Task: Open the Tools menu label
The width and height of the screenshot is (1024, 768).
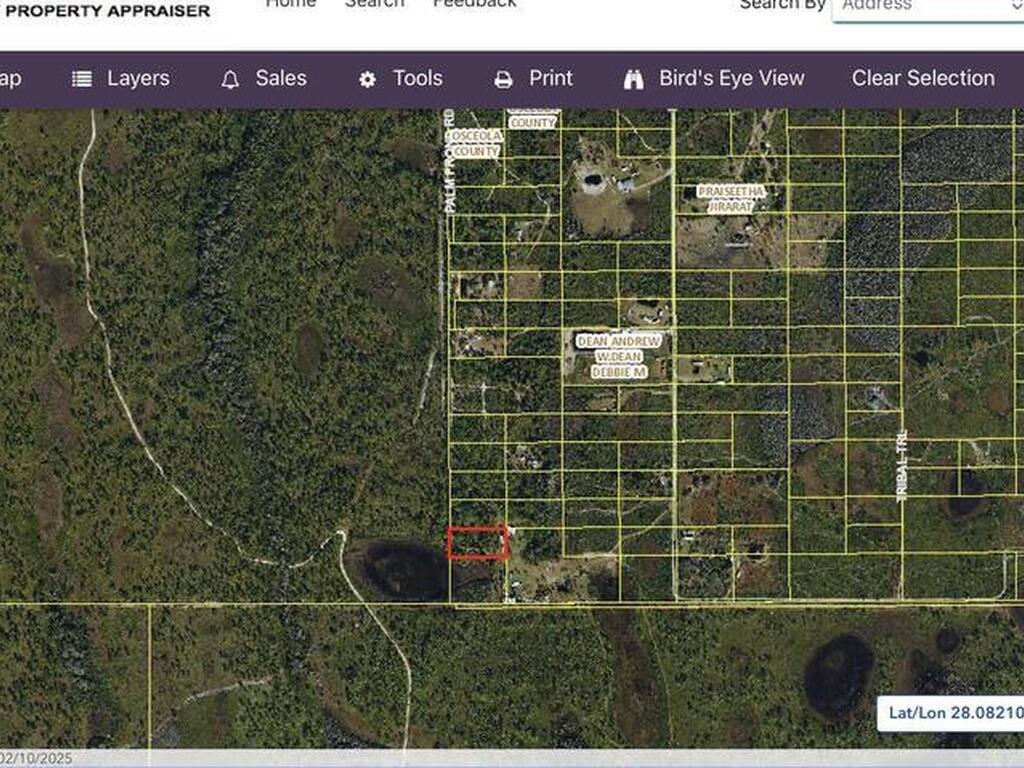Action: pos(417,78)
